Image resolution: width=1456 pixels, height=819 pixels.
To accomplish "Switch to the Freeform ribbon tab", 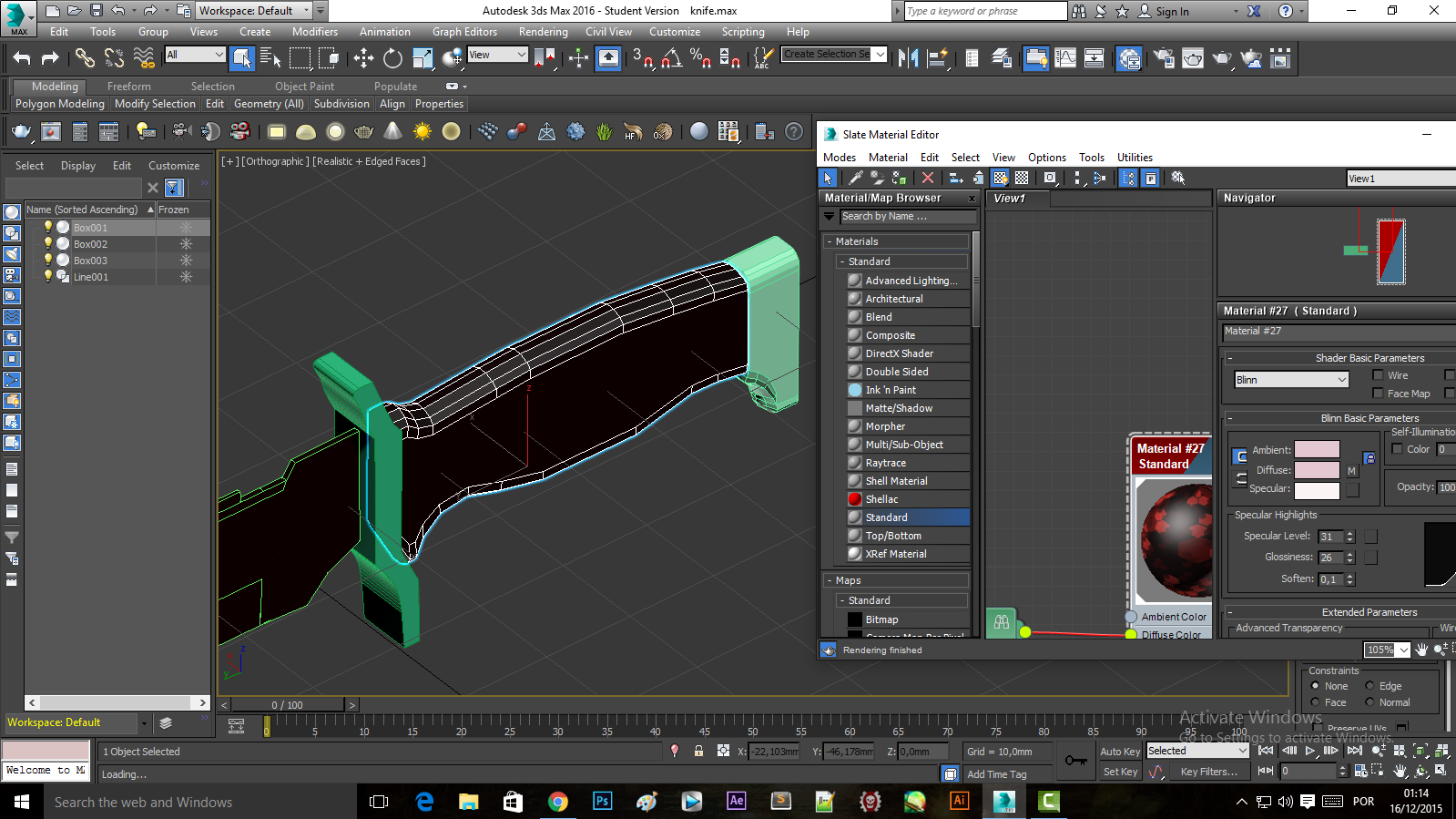I will pyautogui.click(x=129, y=87).
